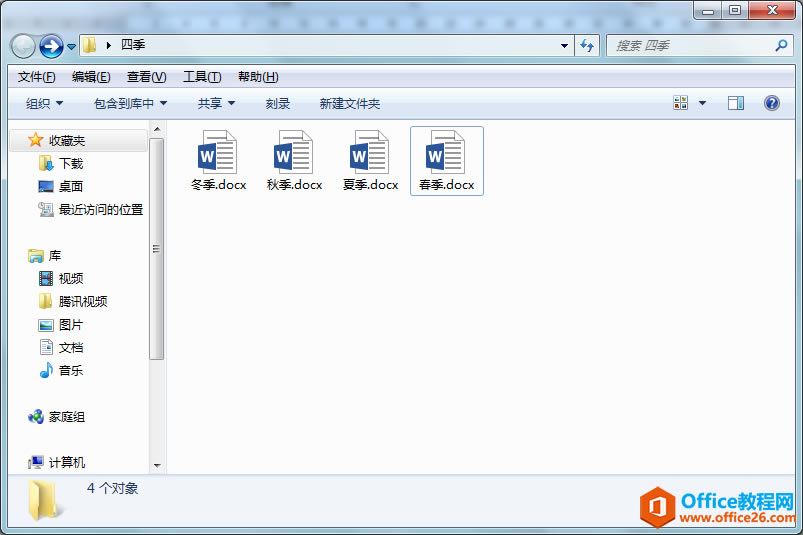Click the 音乐 note icon
This screenshot has height=535, width=803.
point(46,370)
